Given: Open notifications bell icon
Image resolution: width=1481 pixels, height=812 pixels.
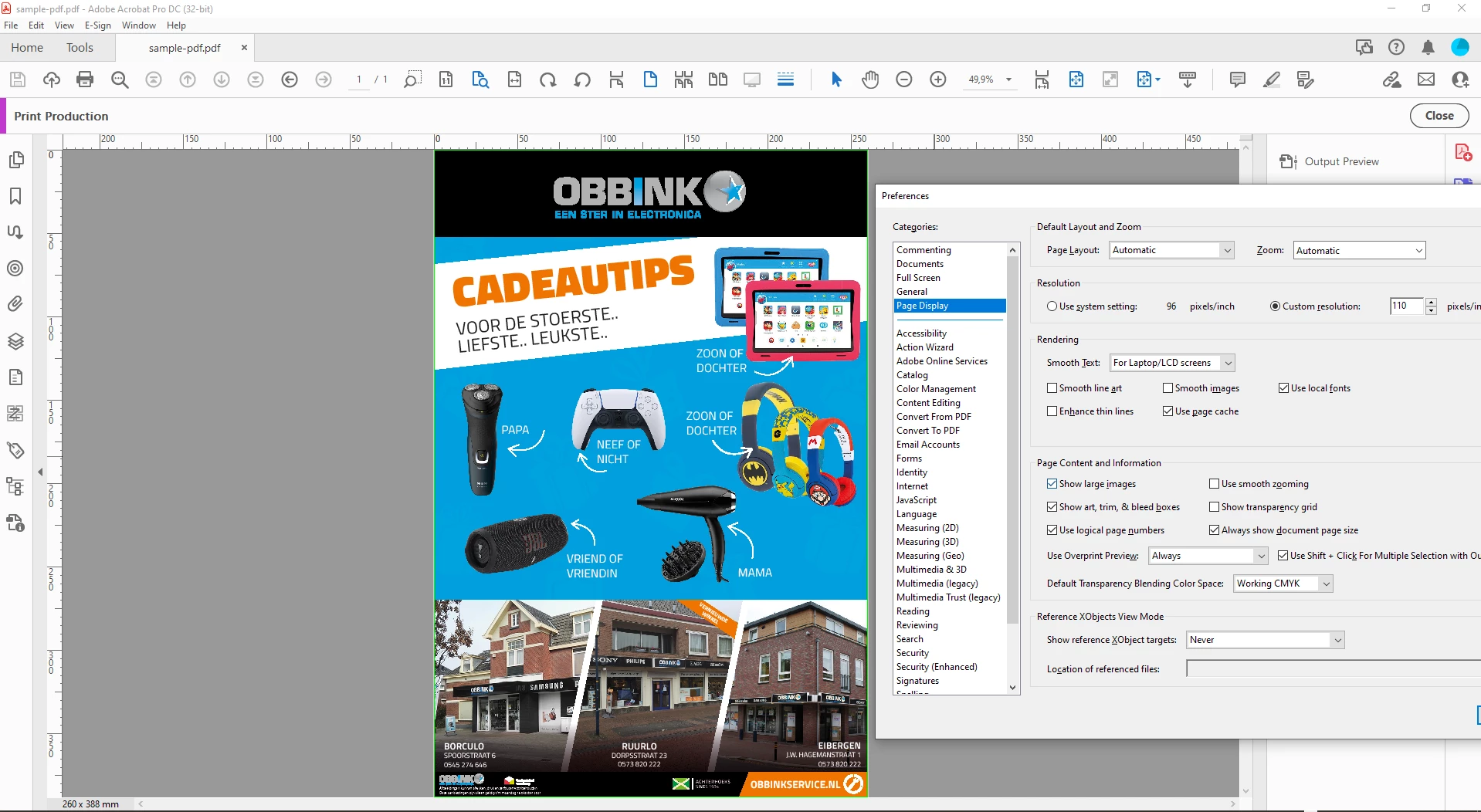Looking at the screenshot, I should tap(1428, 47).
